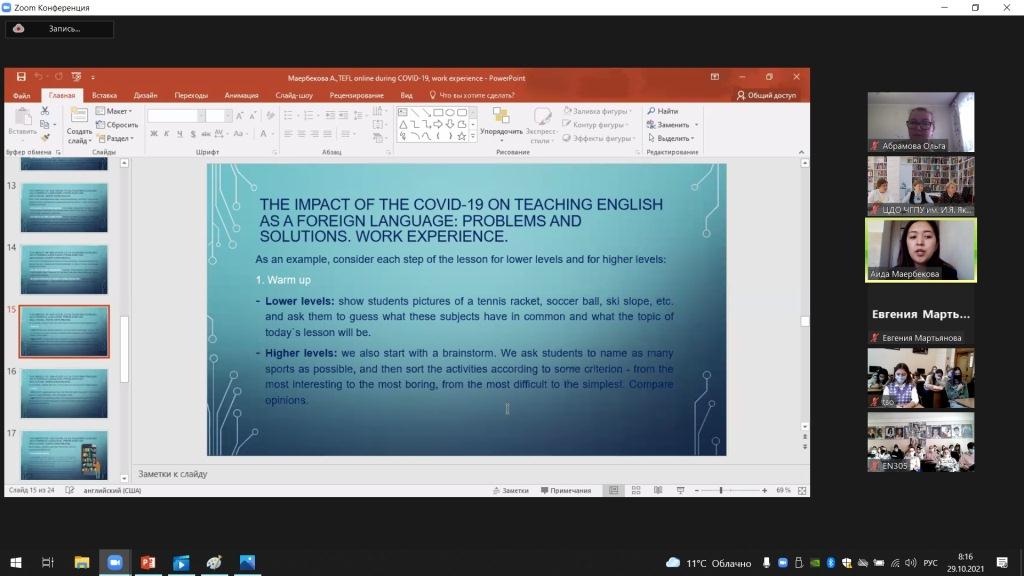The width and height of the screenshot is (1024, 576).
Task: Collapse the ribbon with chevron
Action: click(x=801, y=152)
